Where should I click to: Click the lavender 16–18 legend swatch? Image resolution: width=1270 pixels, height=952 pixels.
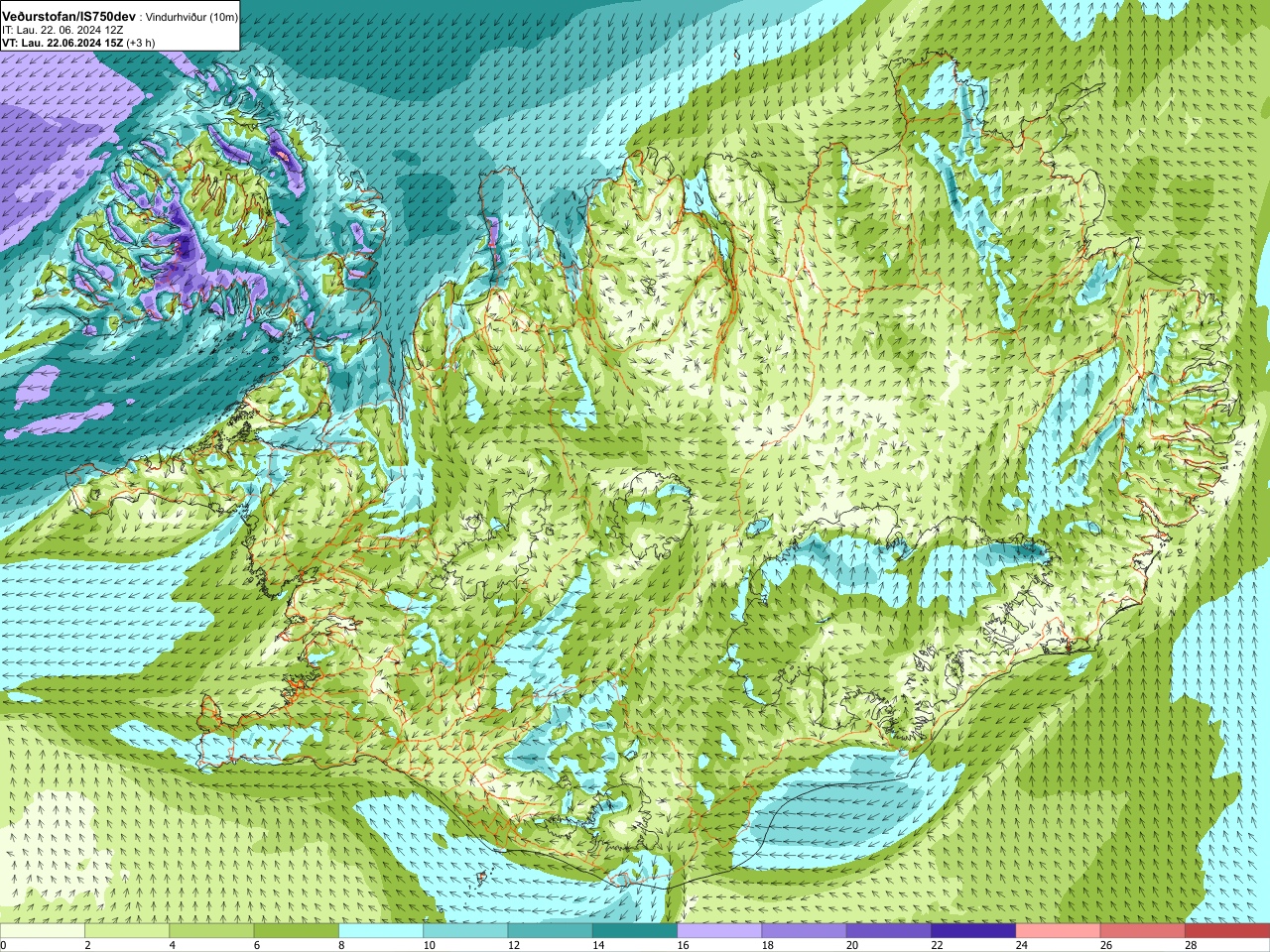[x=719, y=930]
